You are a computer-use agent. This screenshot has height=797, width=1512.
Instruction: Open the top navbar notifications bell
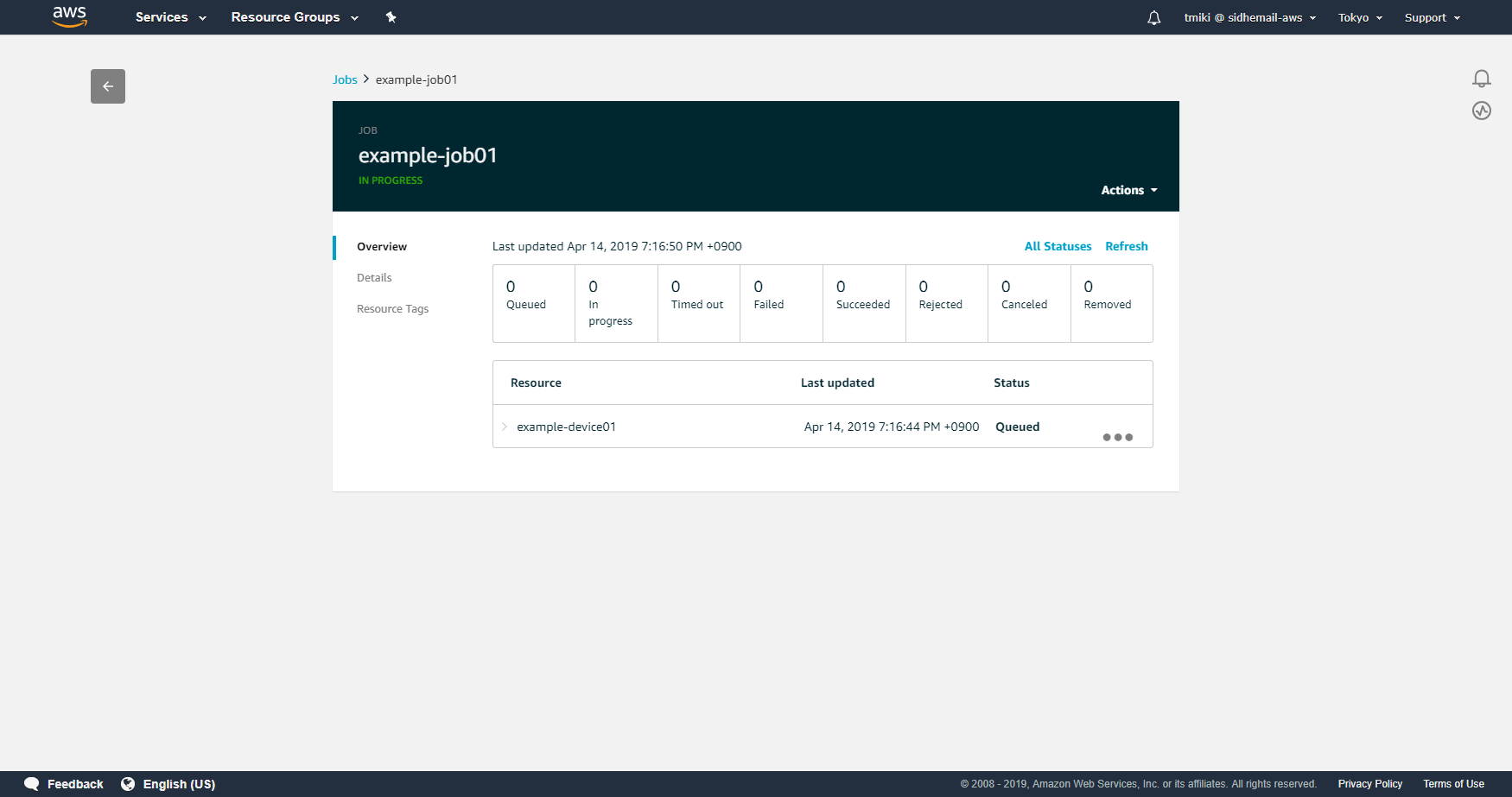[x=1153, y=17]
